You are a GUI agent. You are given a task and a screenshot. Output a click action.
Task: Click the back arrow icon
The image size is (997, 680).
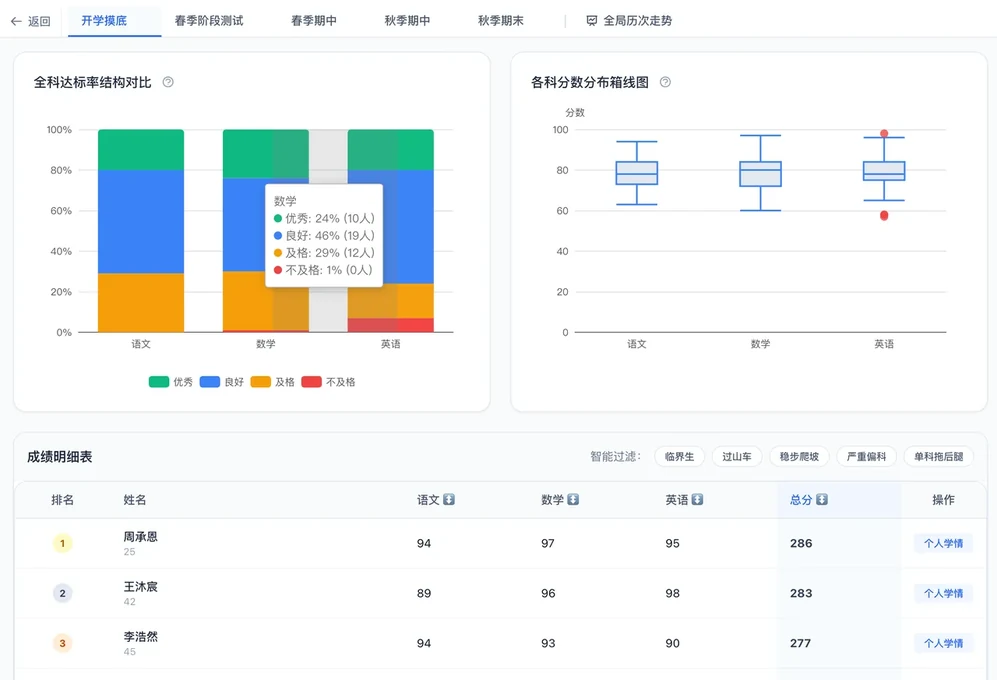[16, 21]
